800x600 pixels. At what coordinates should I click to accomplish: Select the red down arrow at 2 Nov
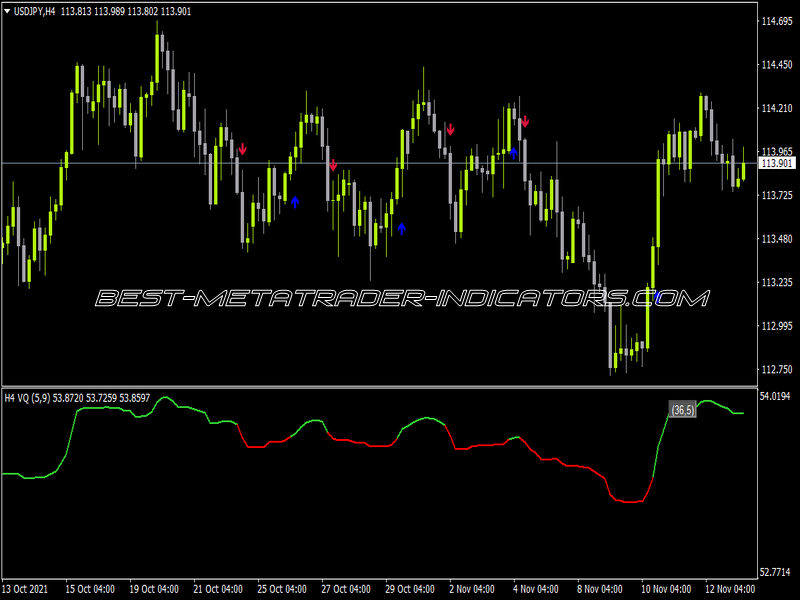(451, 130)
